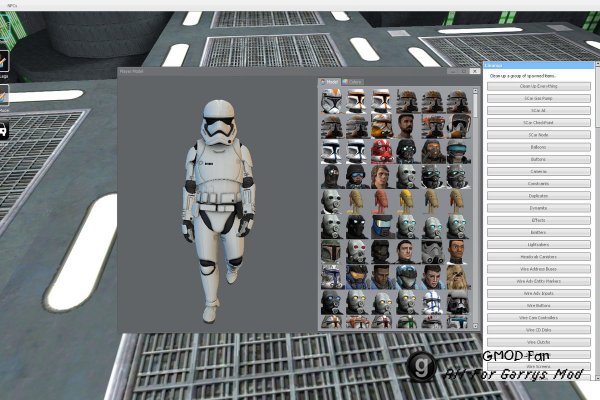
Task: Clean up SCar CheckPoint items
Action: tap(538, 123)
